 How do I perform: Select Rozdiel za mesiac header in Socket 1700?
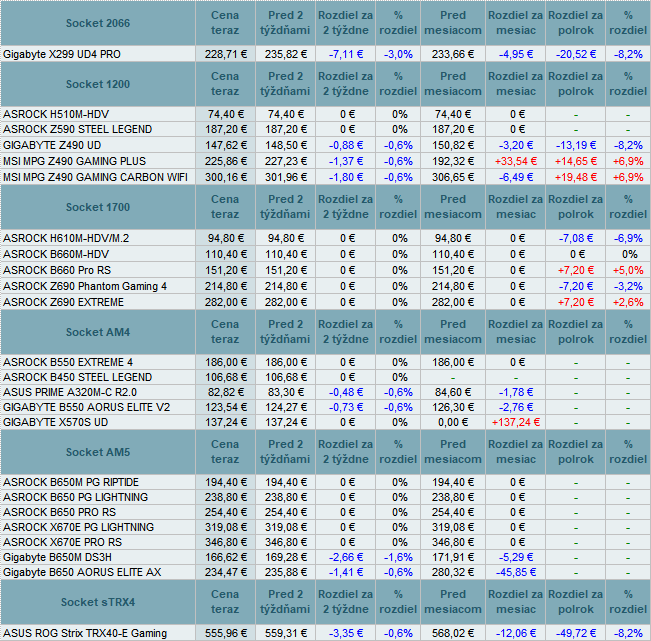[x=516, y=207]
